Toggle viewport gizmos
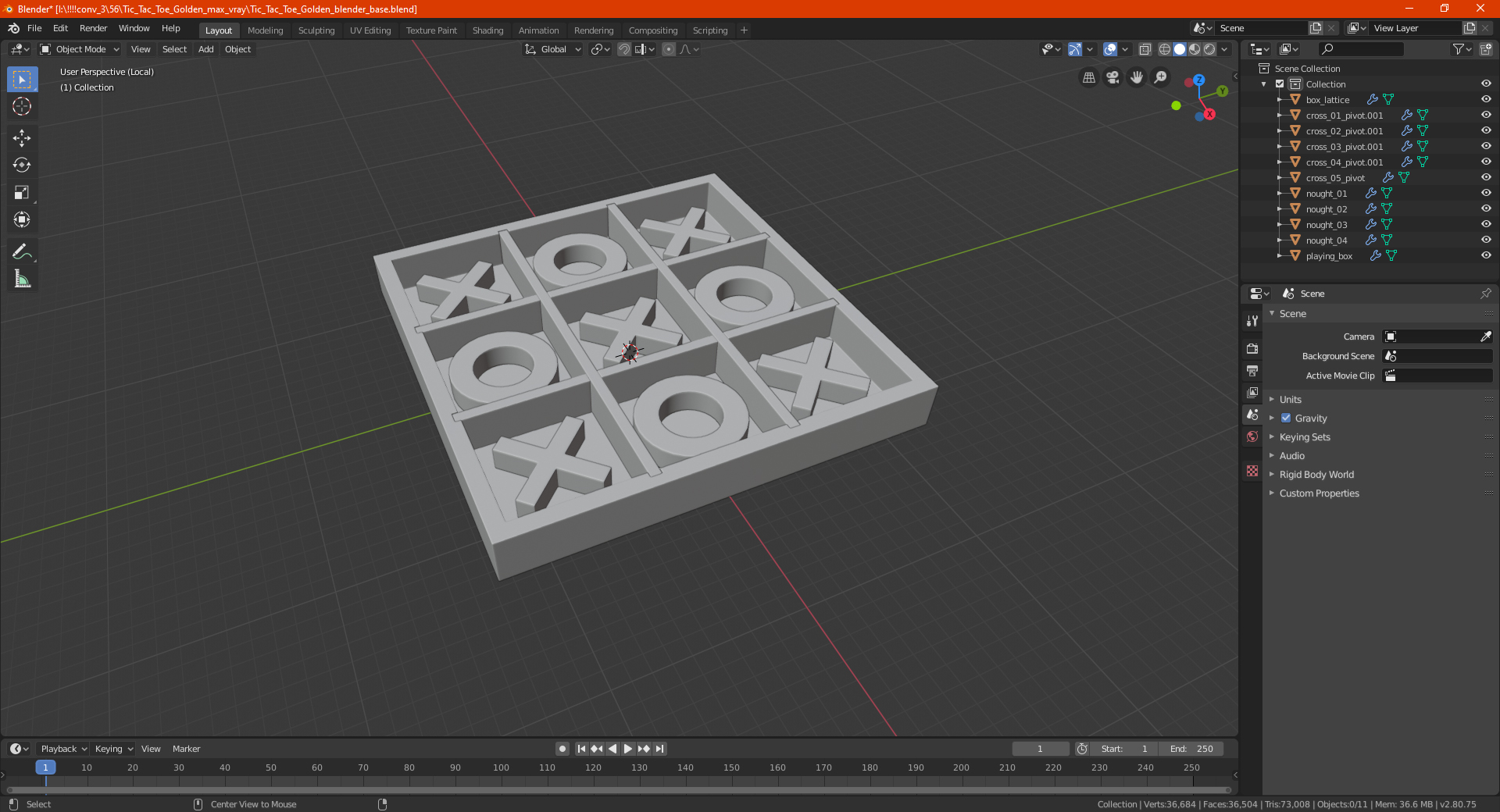Viewport: 1500px width, 812px height. pos(1075,49)
